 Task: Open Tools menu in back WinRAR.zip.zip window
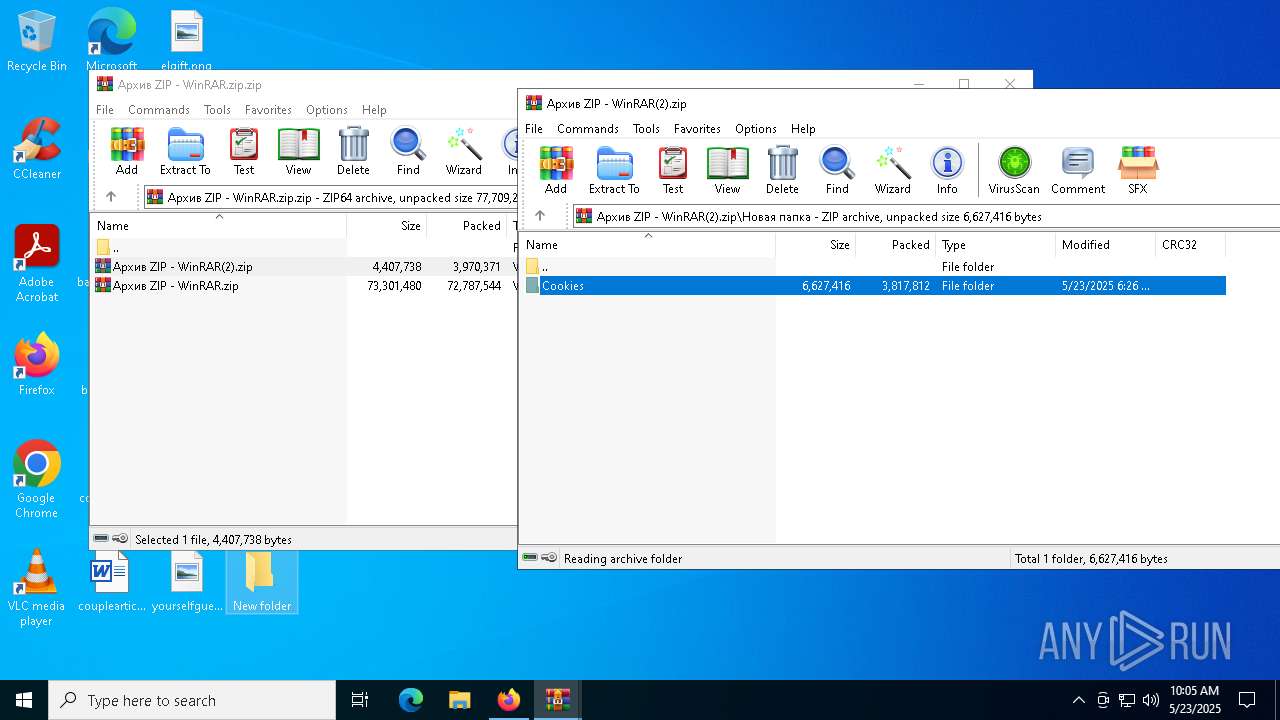click(217, 110)
